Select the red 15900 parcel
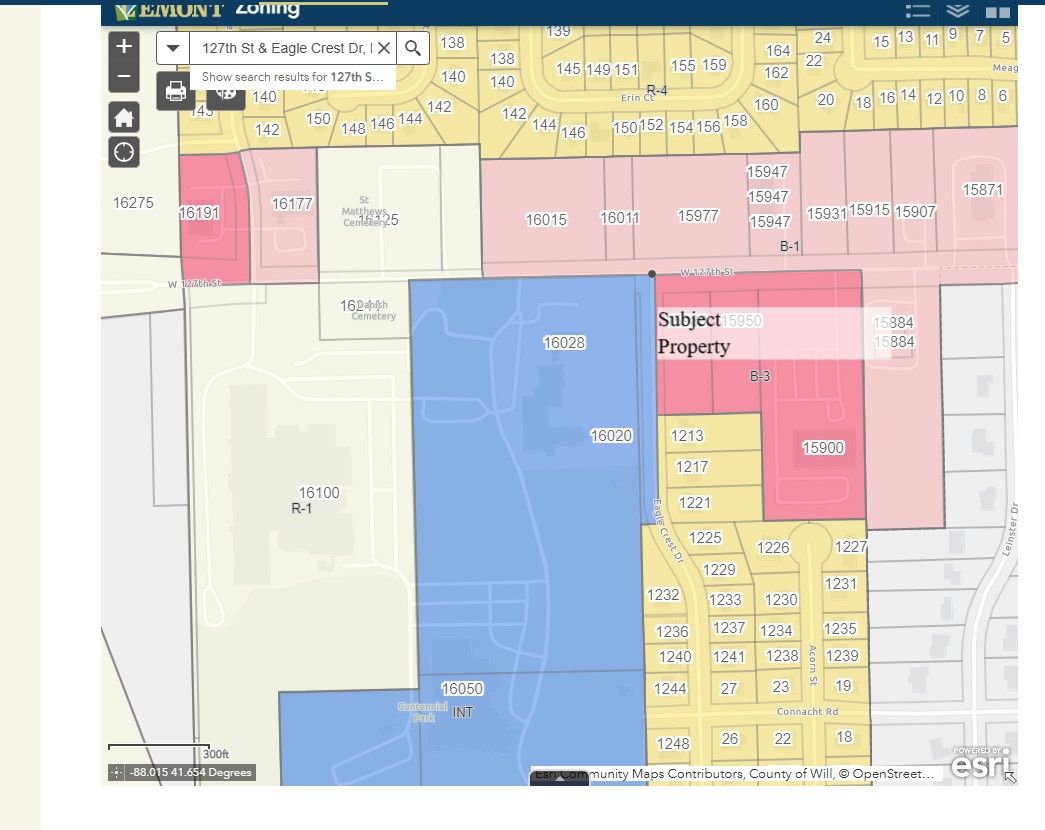The width and height of the screenshot is (1045, 830). [823, 448]
